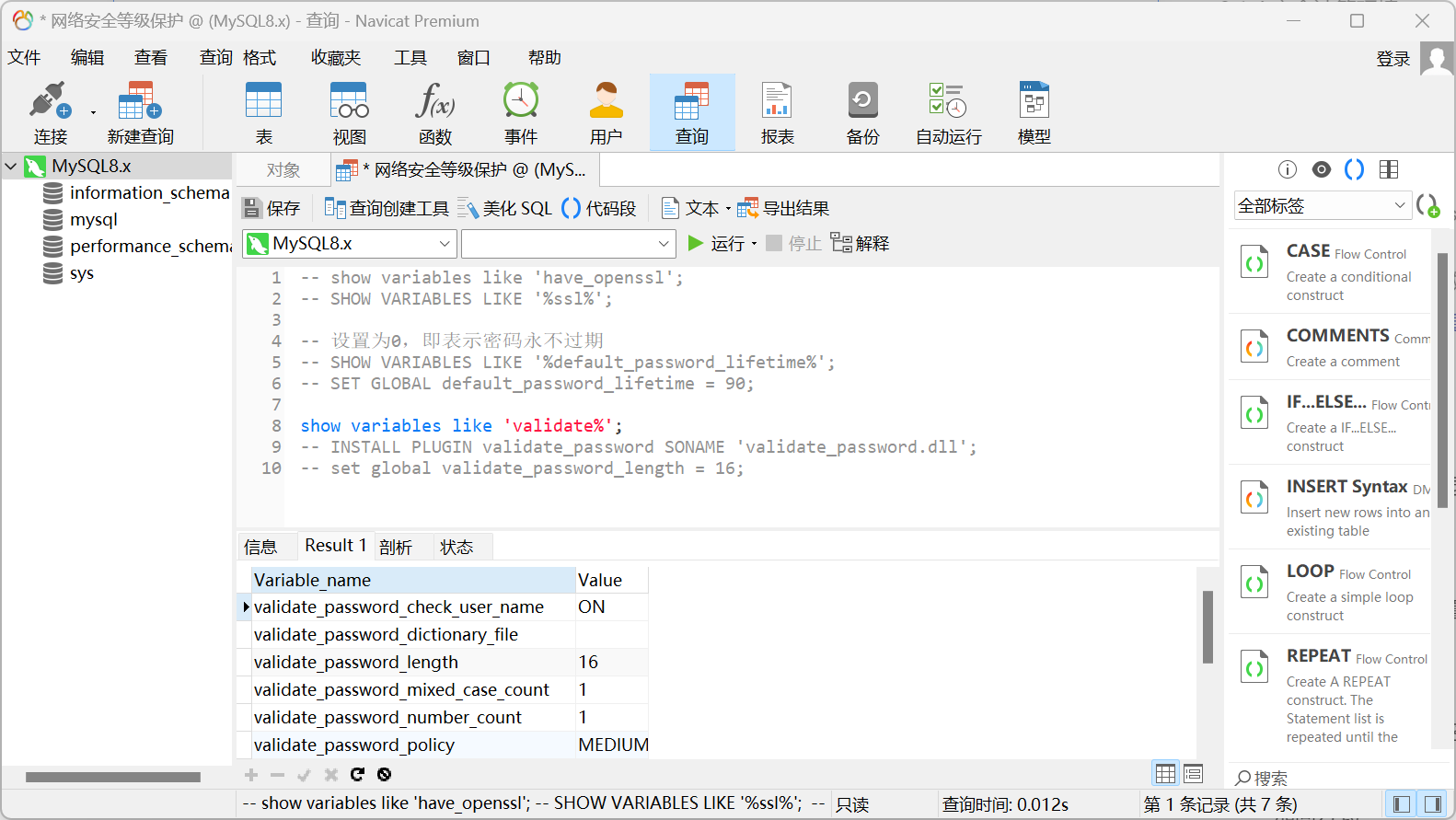Click the 美化 SQL button
Viewport: 1456px width, 820px height.
tap(505, 209)
